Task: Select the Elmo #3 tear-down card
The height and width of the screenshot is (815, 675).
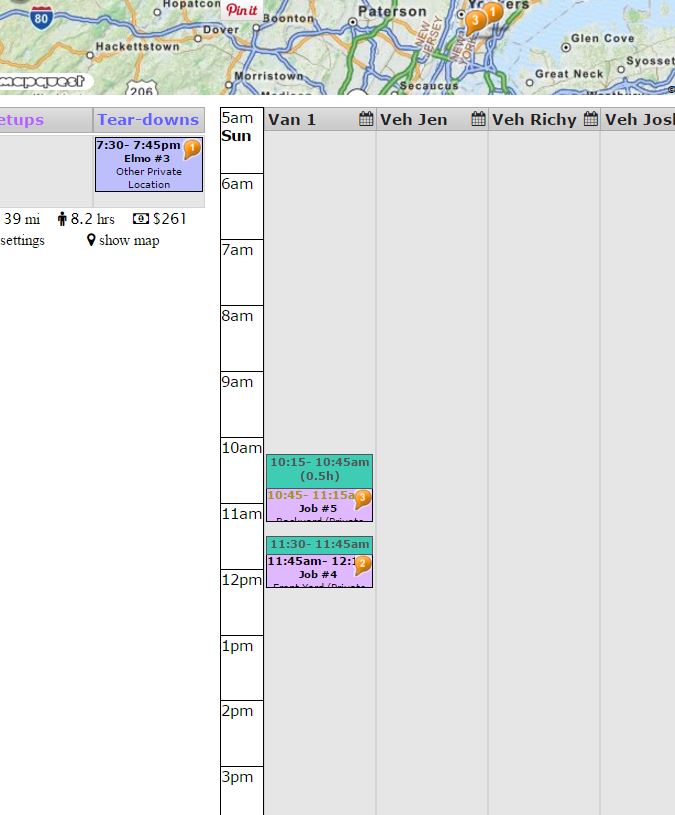Action: [x=140, y=170]
